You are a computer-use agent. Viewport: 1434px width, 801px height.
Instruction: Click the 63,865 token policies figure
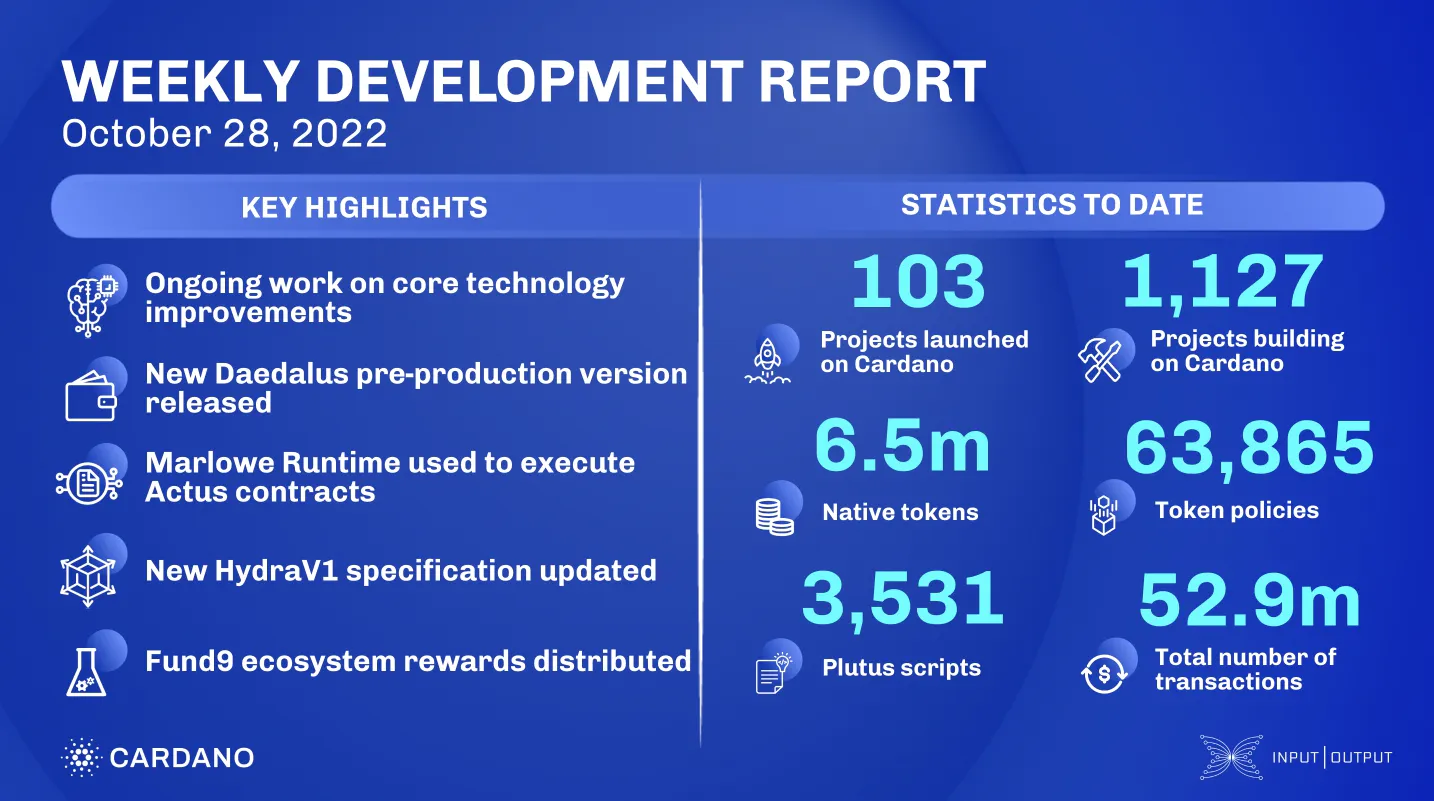point(1249,447)
